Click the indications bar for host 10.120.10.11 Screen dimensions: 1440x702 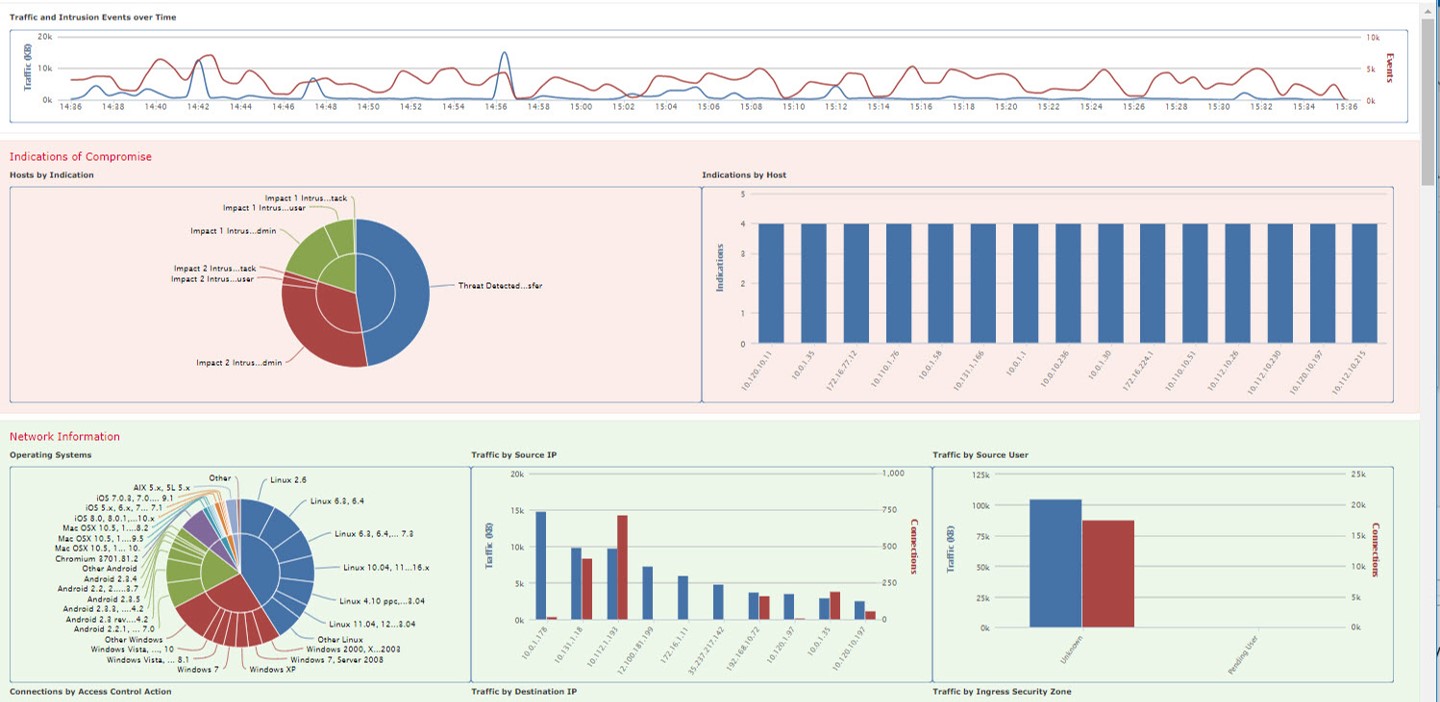(x=771, y=283)
